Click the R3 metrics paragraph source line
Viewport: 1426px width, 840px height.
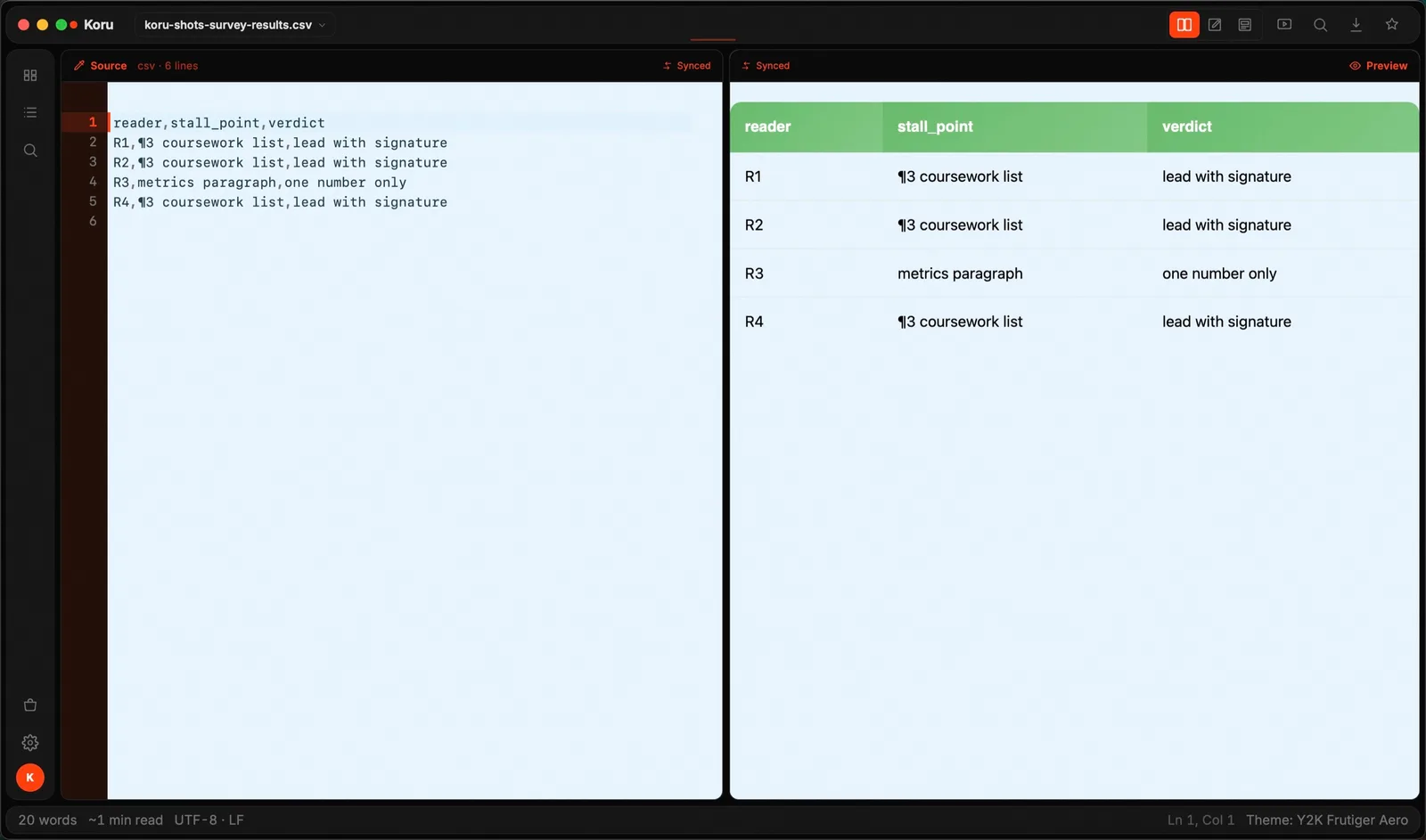click(x=259, y=183)
